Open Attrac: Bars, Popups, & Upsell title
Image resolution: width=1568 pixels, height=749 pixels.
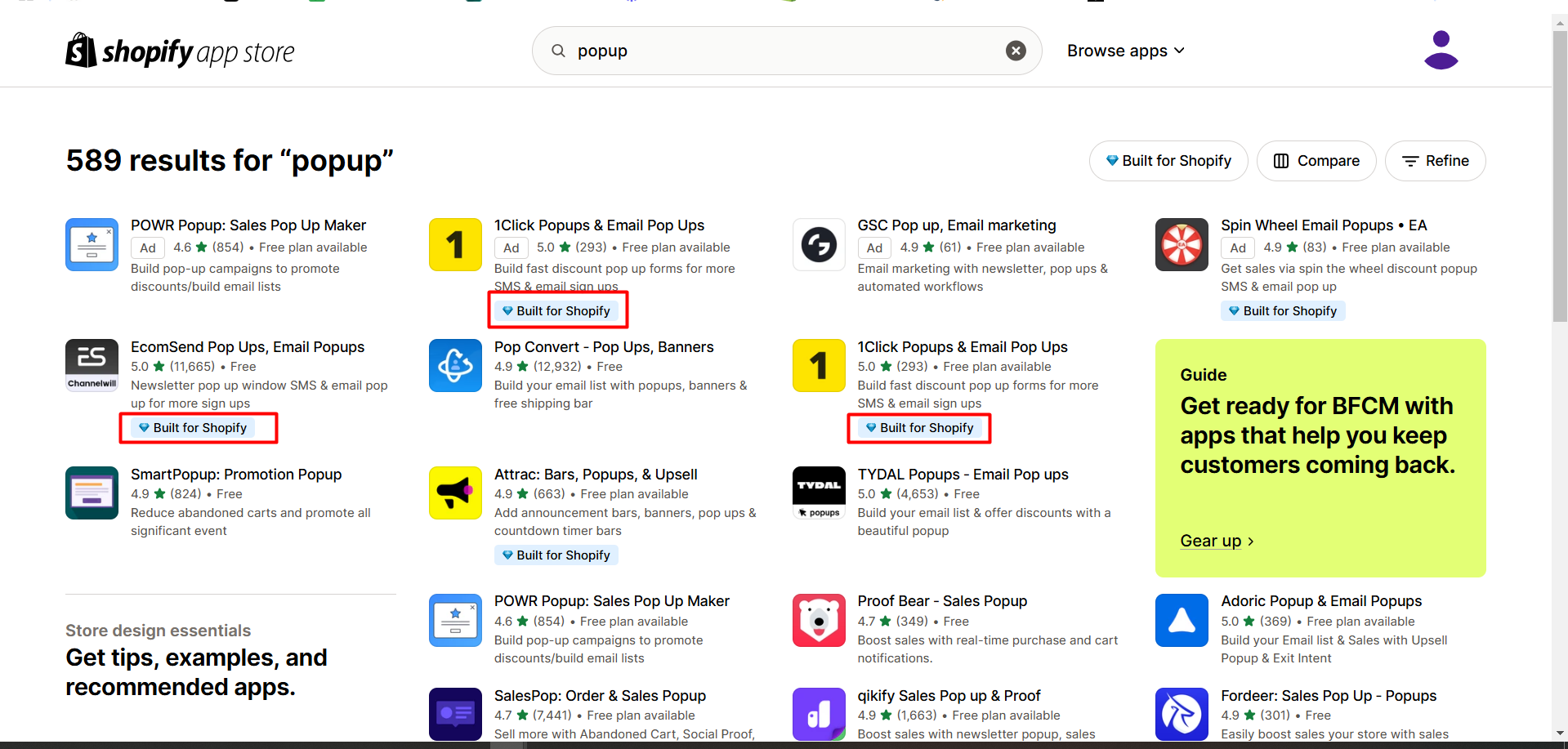(x=596, y=475)
